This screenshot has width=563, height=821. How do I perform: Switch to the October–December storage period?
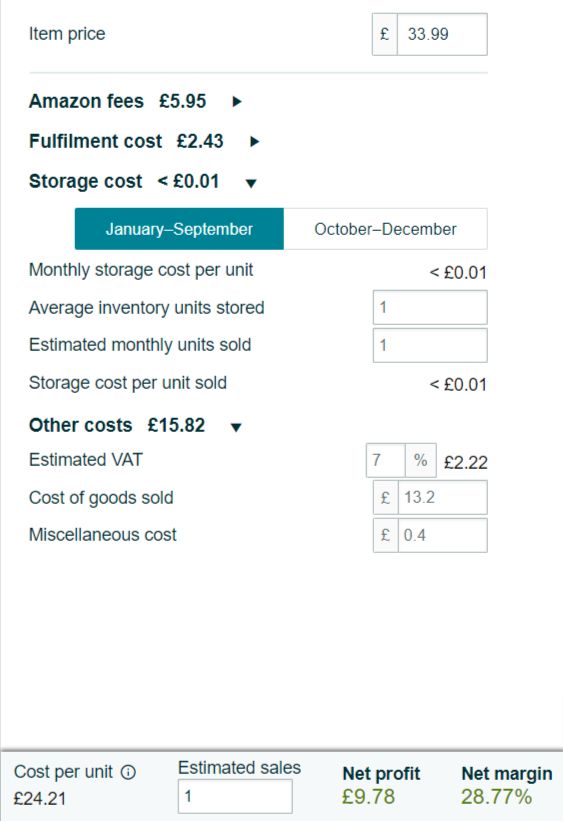point(385,229)
